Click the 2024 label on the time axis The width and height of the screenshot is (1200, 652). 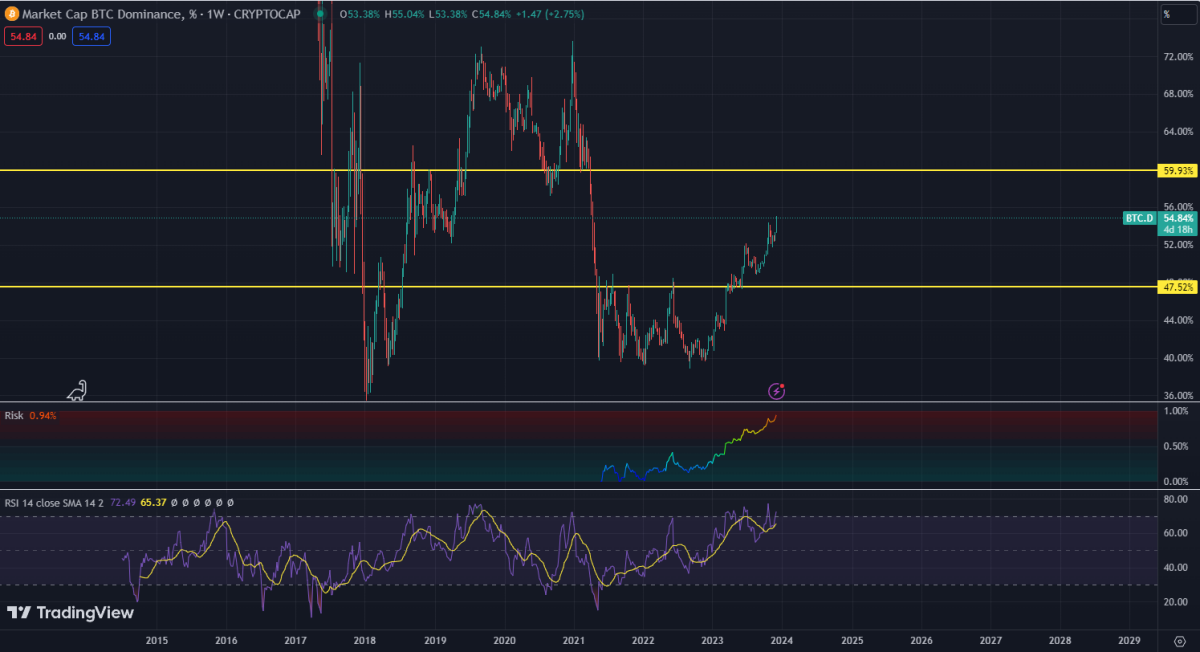[781, 640]
